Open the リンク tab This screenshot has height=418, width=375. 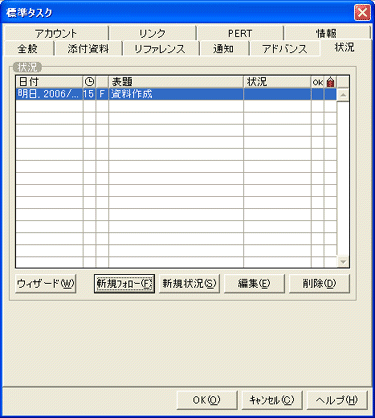pyautogui.click(x=152, y=33)
